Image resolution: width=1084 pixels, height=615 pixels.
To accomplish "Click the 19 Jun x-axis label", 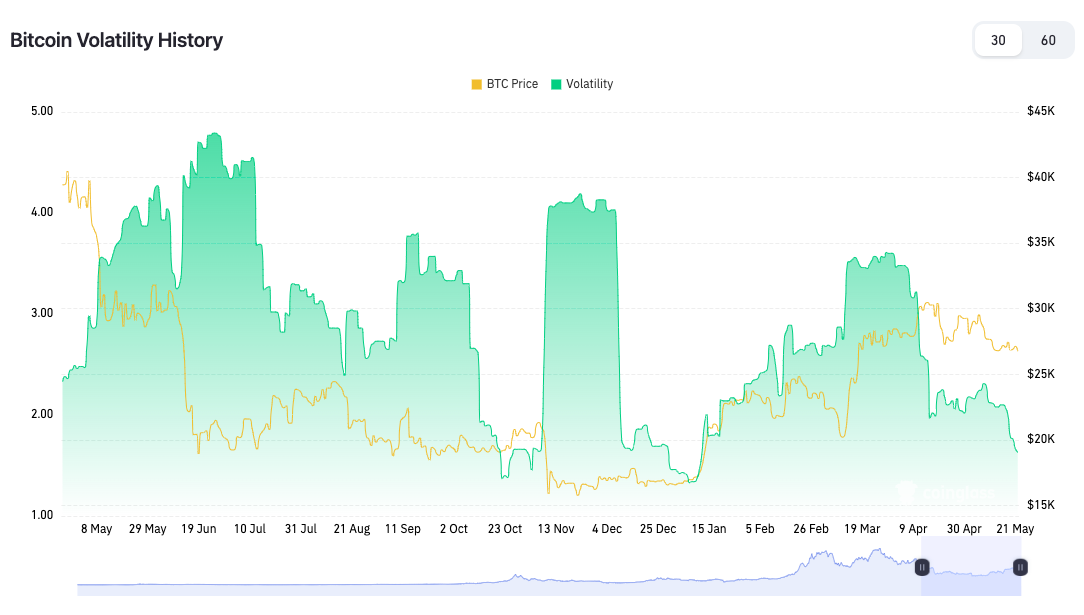I will pos(198,529).
